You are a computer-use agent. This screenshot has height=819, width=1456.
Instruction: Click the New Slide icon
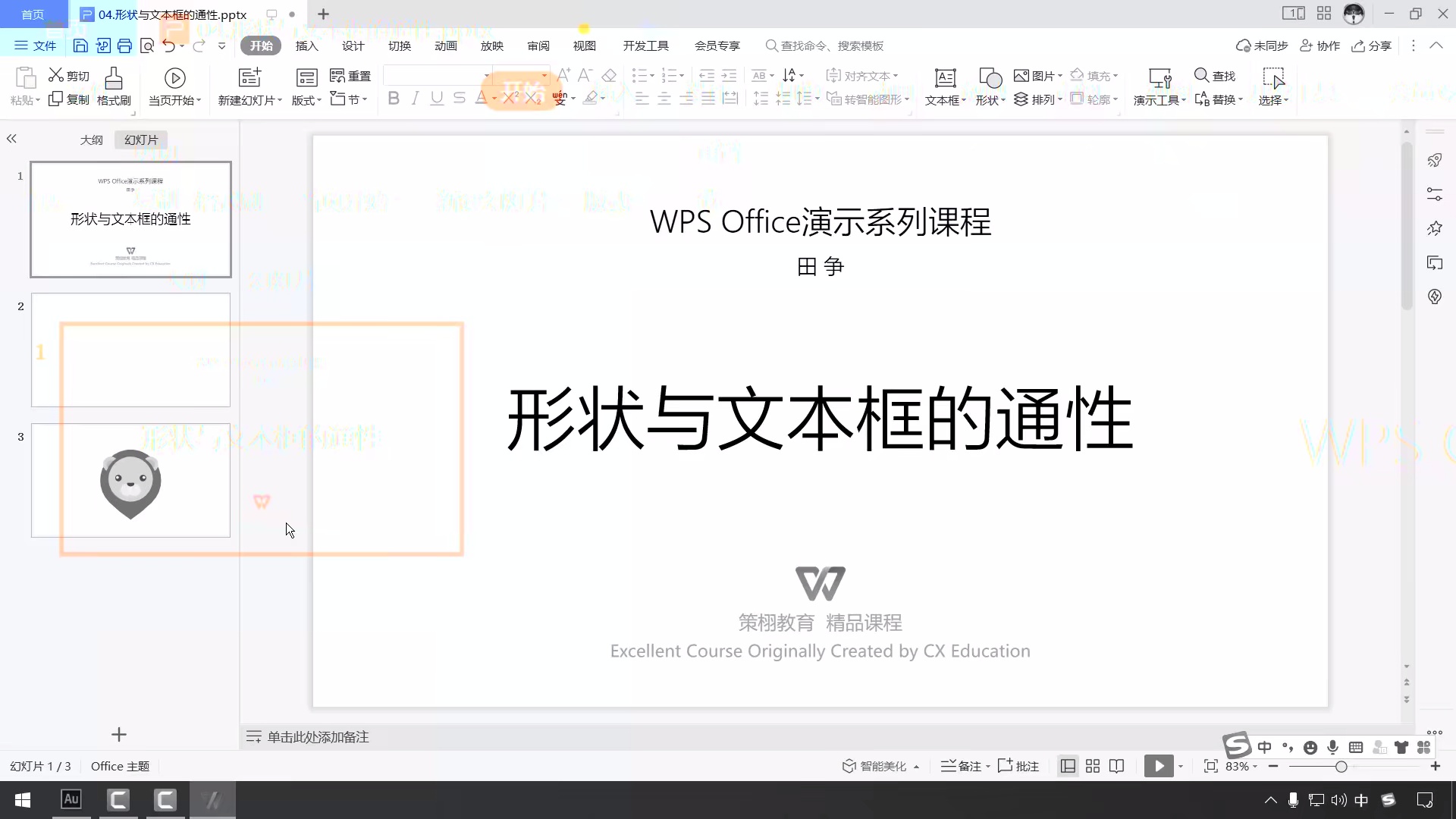[249, 77]
